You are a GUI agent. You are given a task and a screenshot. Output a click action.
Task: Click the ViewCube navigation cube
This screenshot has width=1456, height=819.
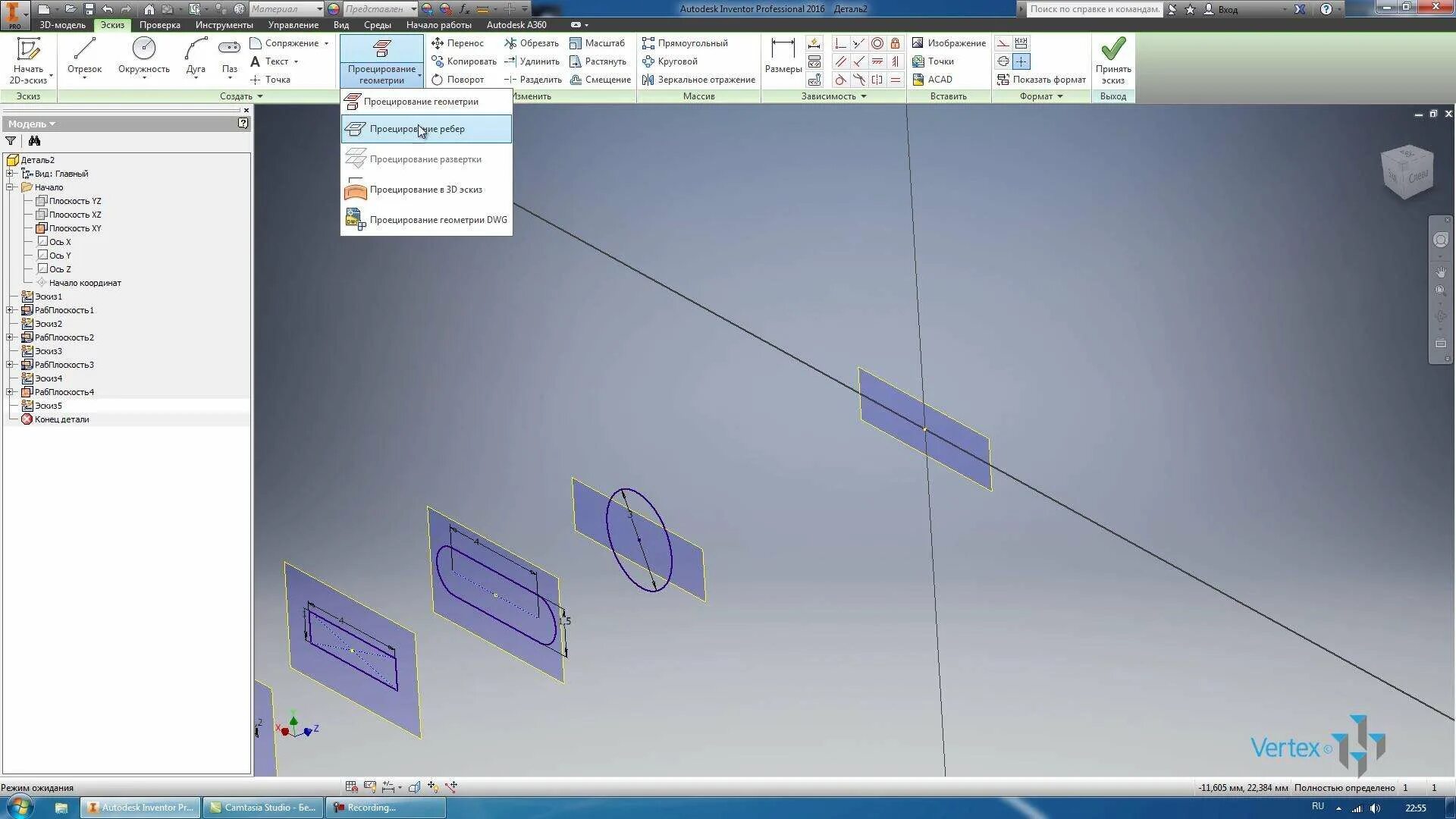coord(1407,171)
